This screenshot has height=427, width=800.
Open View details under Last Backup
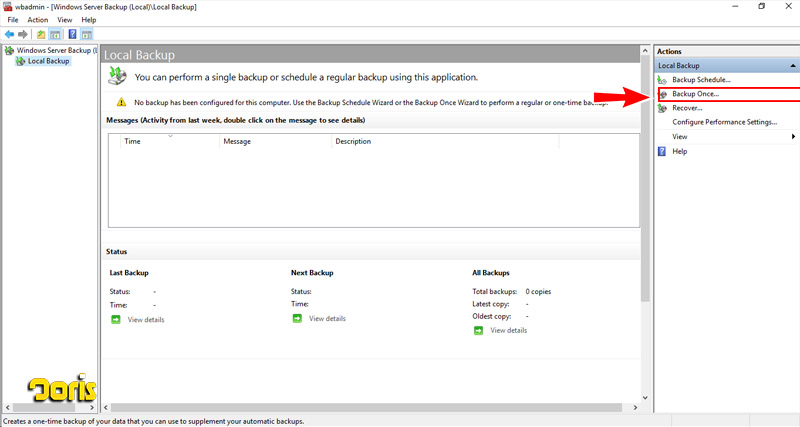146,320
